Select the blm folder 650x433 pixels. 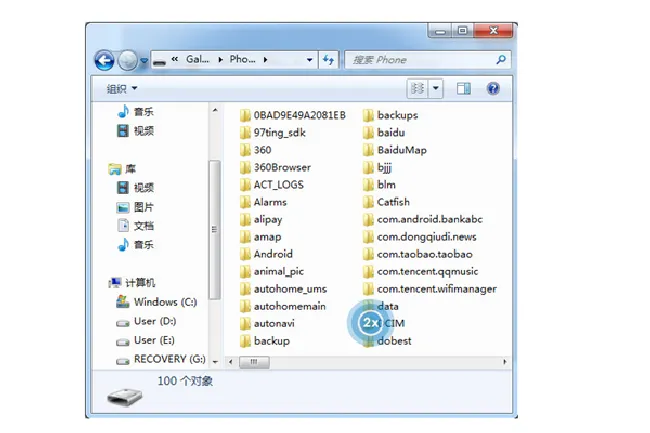(379, 185)
